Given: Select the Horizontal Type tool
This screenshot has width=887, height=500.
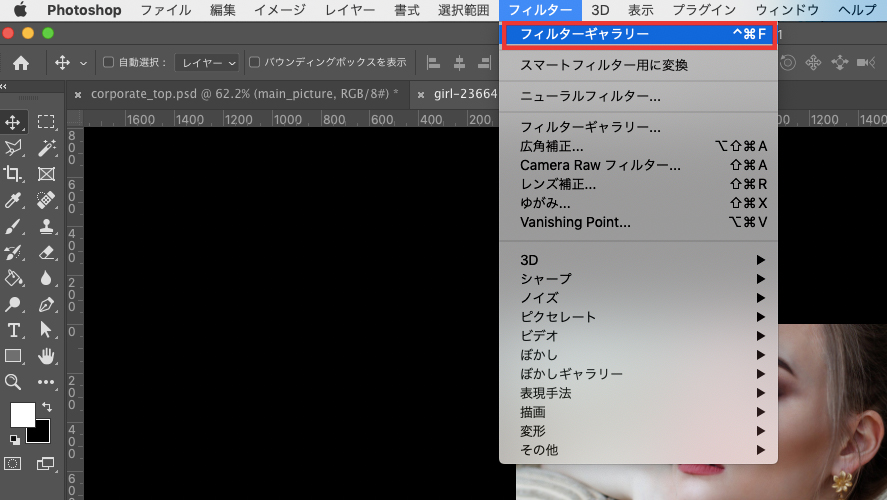Looking at the screenshot, I should (13, 330).
